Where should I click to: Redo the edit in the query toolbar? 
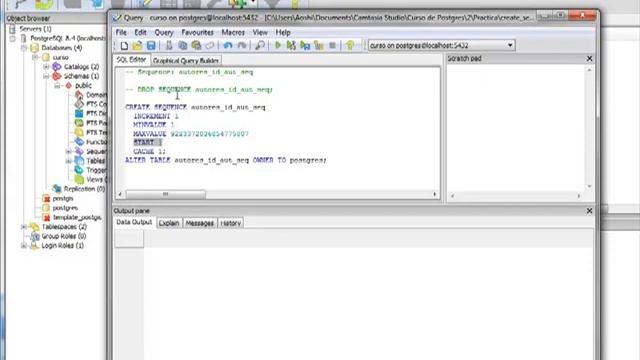tap(242, 46)
